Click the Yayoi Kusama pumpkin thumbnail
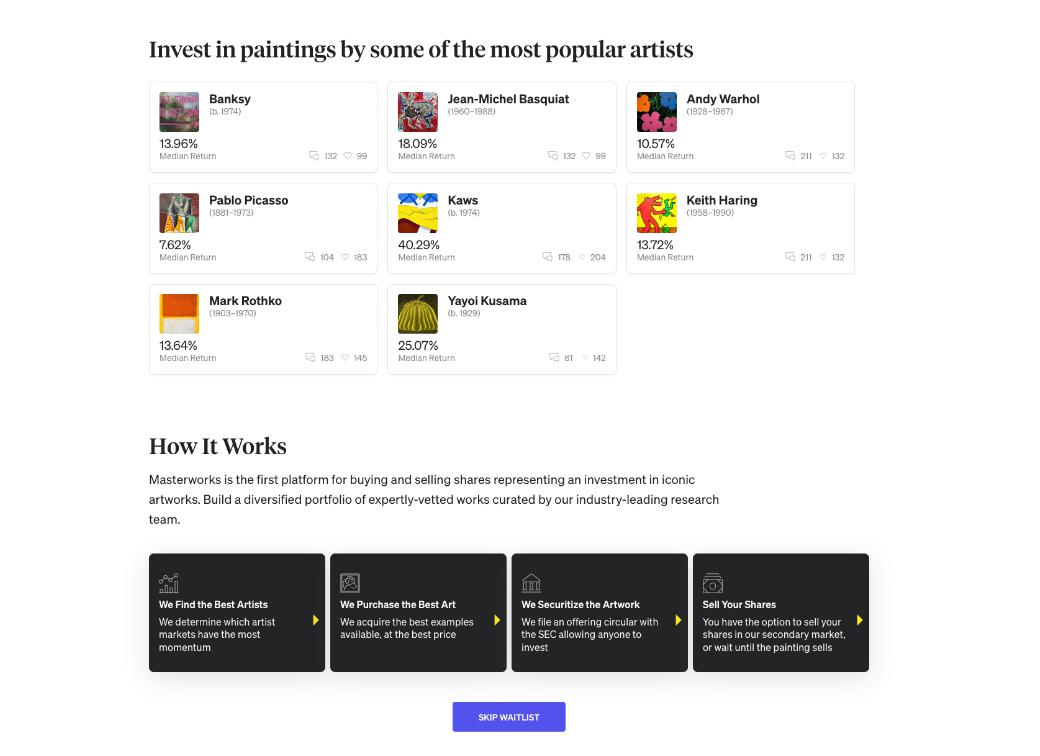The width and height of the screenshot is (1040, 756). 418,314
